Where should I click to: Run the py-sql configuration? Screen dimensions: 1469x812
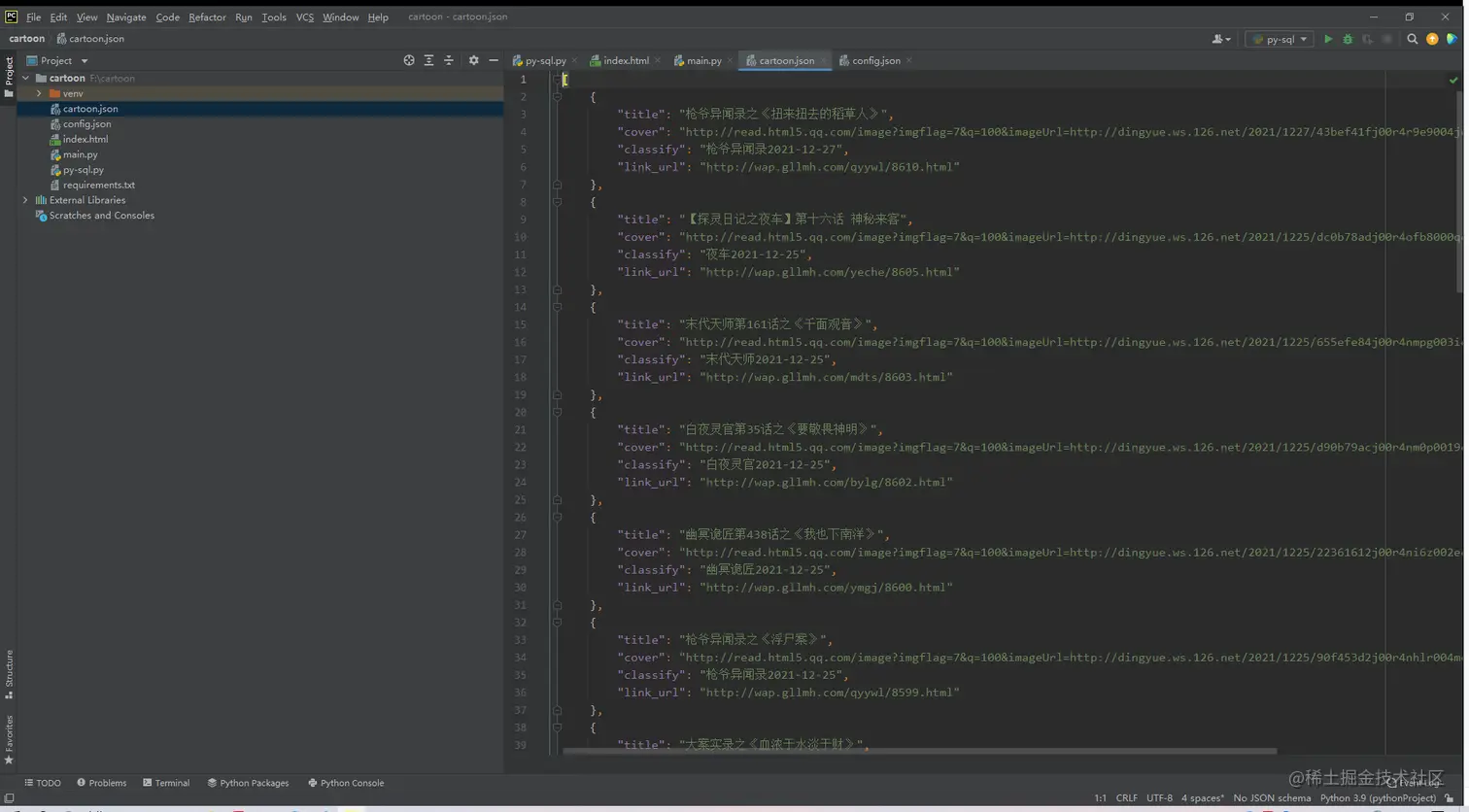tap(1327, 40)
